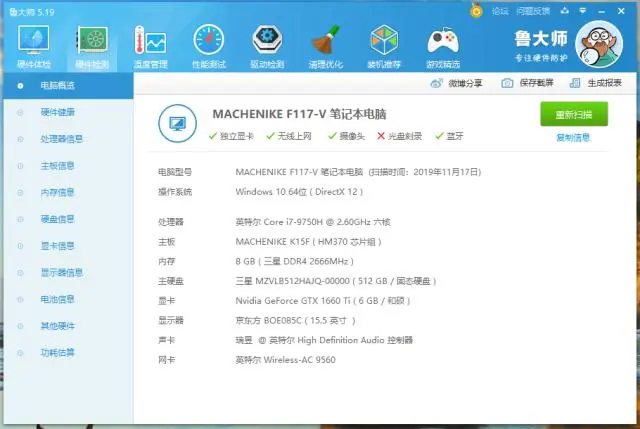Click the MACHENIKE K15F motherboard value
The image size is (640, 429).
[x=309, y=242]
